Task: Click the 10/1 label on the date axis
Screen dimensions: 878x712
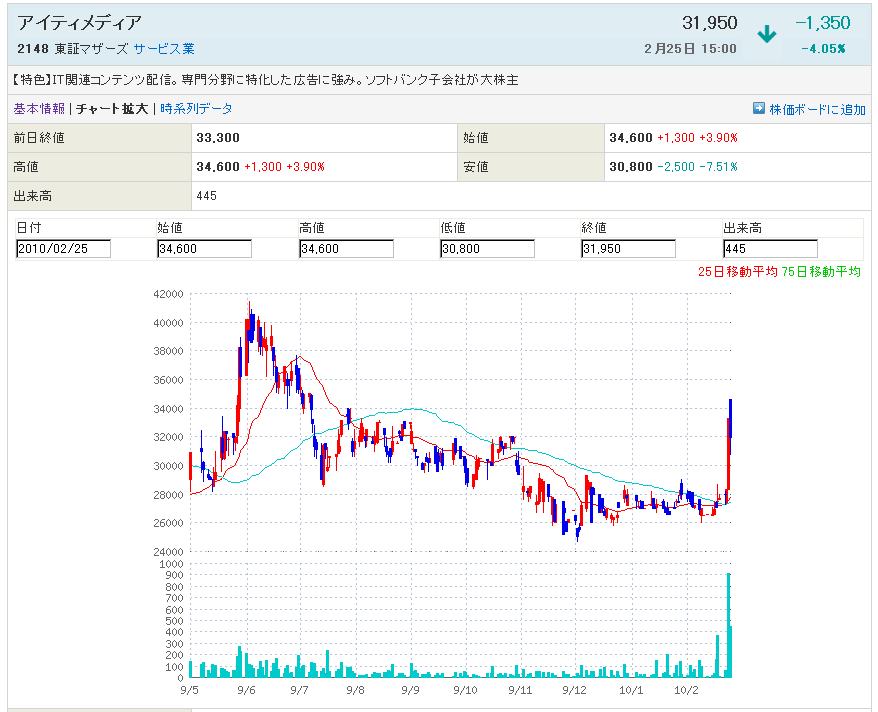Action: point(631,690)
